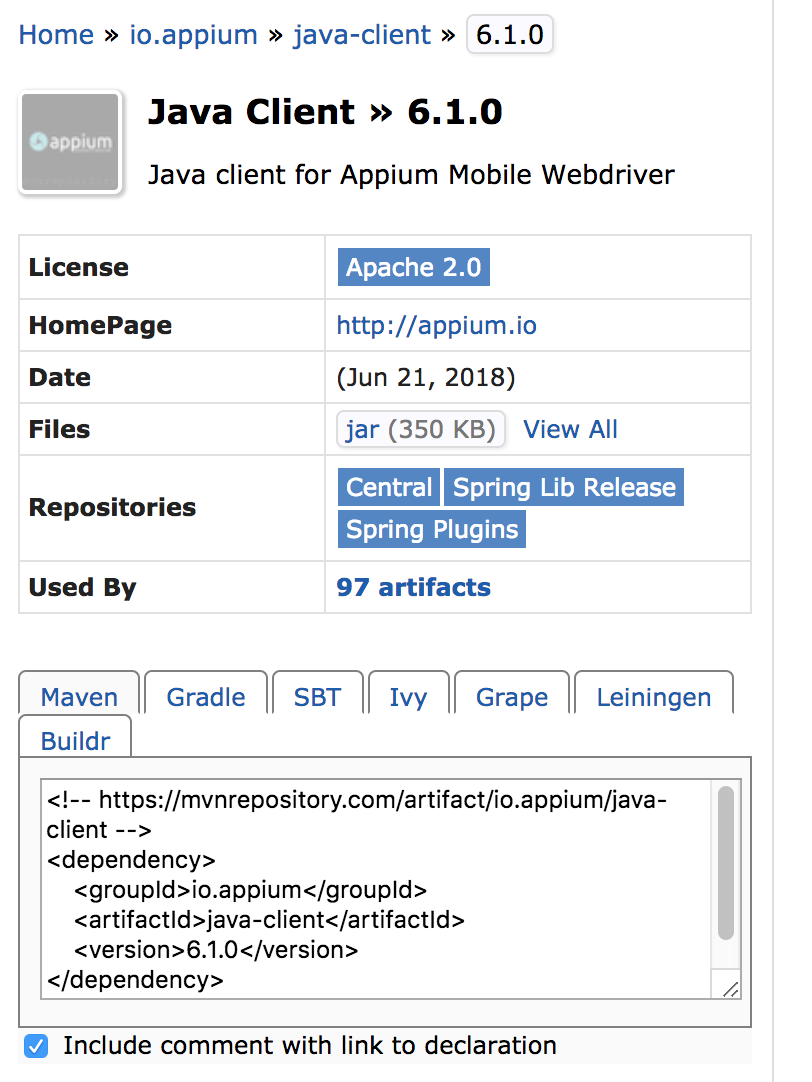The width and height of the screenshot is (812, 1082).
Task: Download the jar (350 KB) file
Action: [421, 429]
